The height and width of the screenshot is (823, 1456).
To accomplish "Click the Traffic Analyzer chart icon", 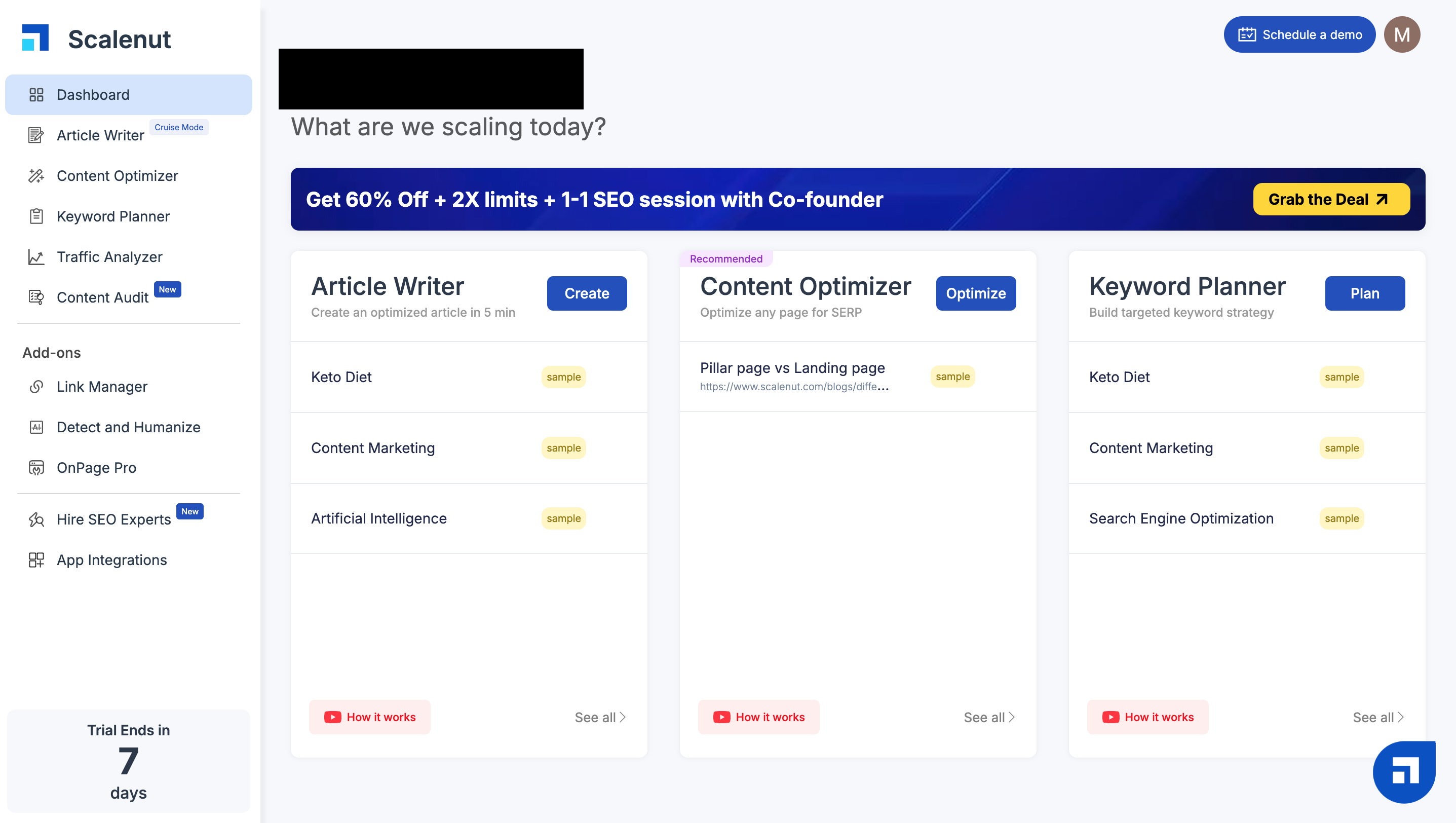I will click(x=36, y=257).
